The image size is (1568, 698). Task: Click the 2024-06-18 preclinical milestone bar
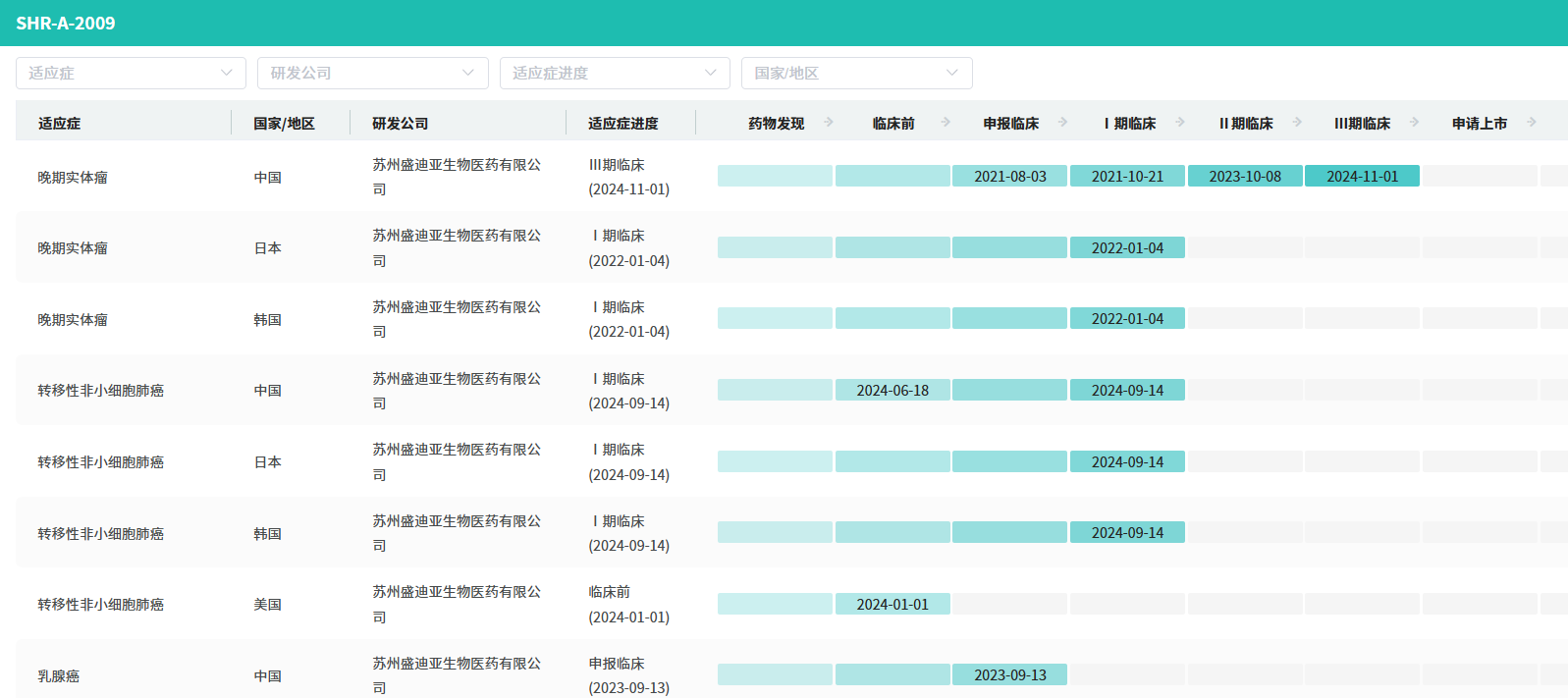[892, 391]
